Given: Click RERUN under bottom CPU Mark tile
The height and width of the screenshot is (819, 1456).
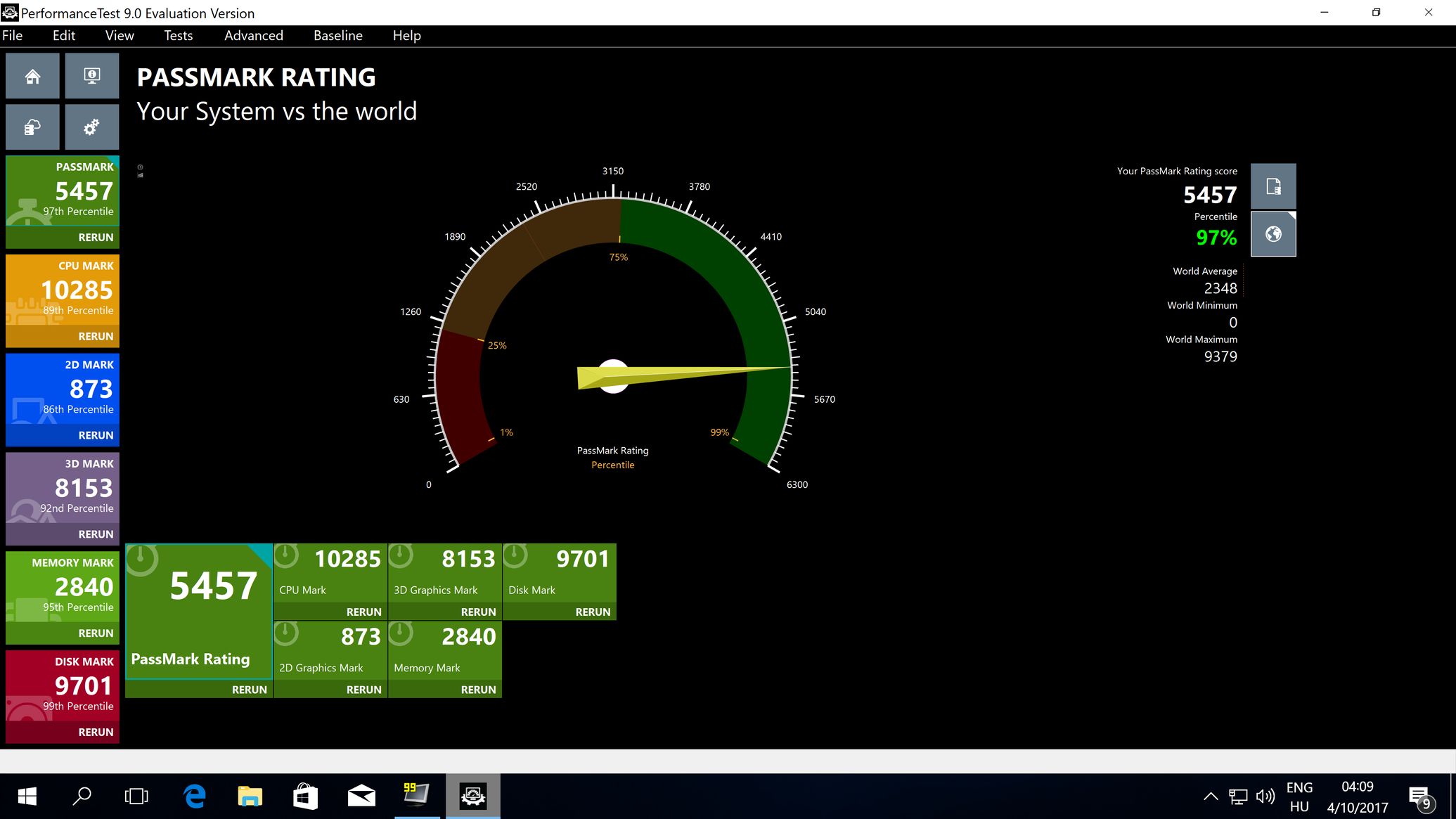Looking at the screenshot, I should pyautogui.click(x=364, y=612).
